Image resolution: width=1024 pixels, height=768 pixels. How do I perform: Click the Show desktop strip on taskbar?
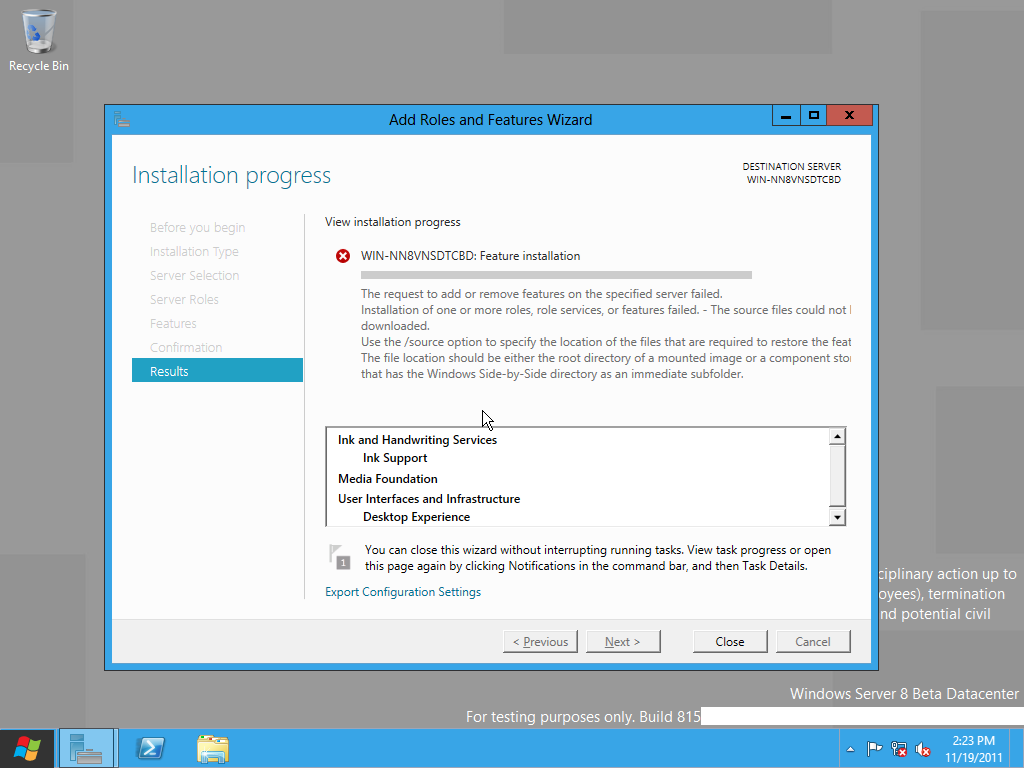[x=1017, y=748]
